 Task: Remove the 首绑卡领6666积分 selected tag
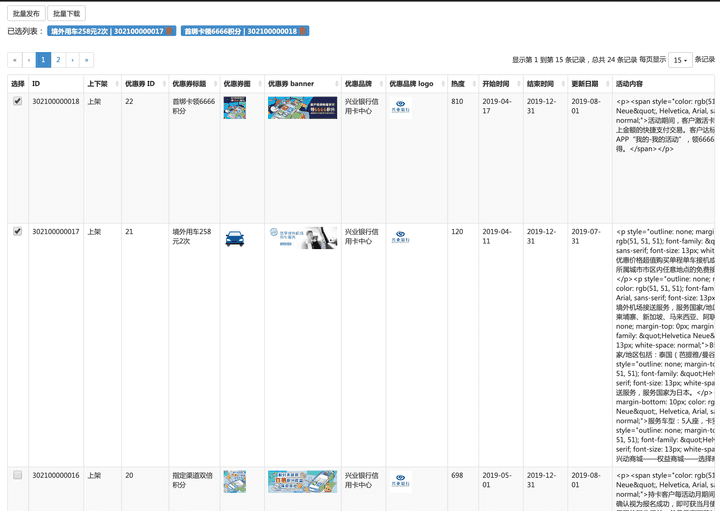(303, 31)
